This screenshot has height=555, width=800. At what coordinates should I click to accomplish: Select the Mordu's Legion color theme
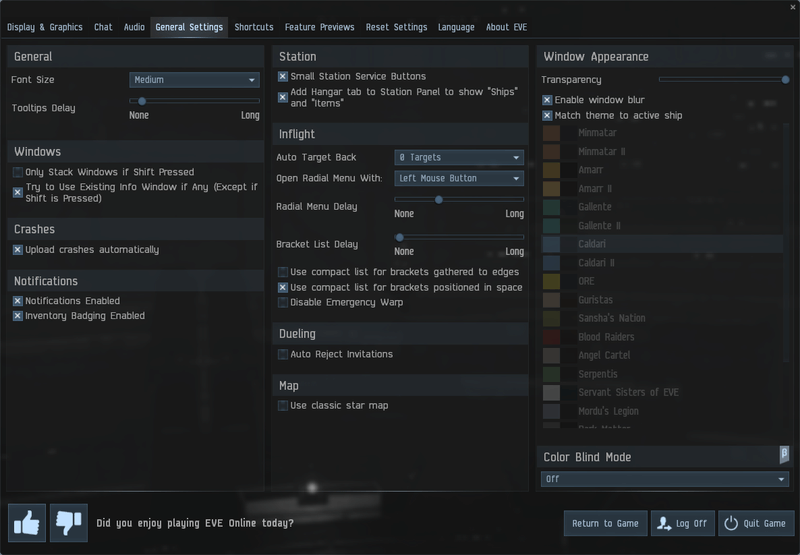coord(662,411)
